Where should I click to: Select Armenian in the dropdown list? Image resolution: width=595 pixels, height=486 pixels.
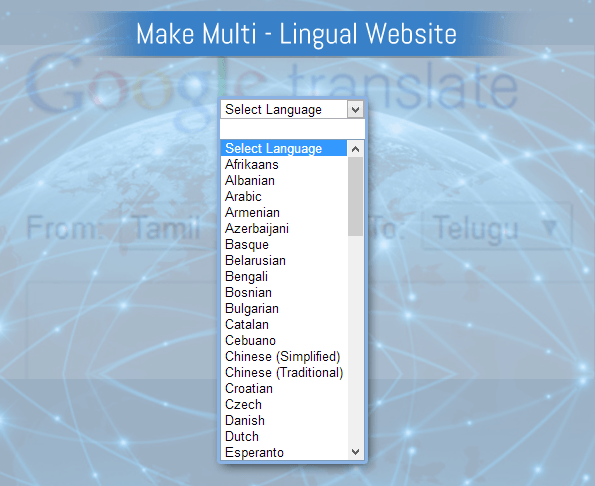tap(284, 212)
